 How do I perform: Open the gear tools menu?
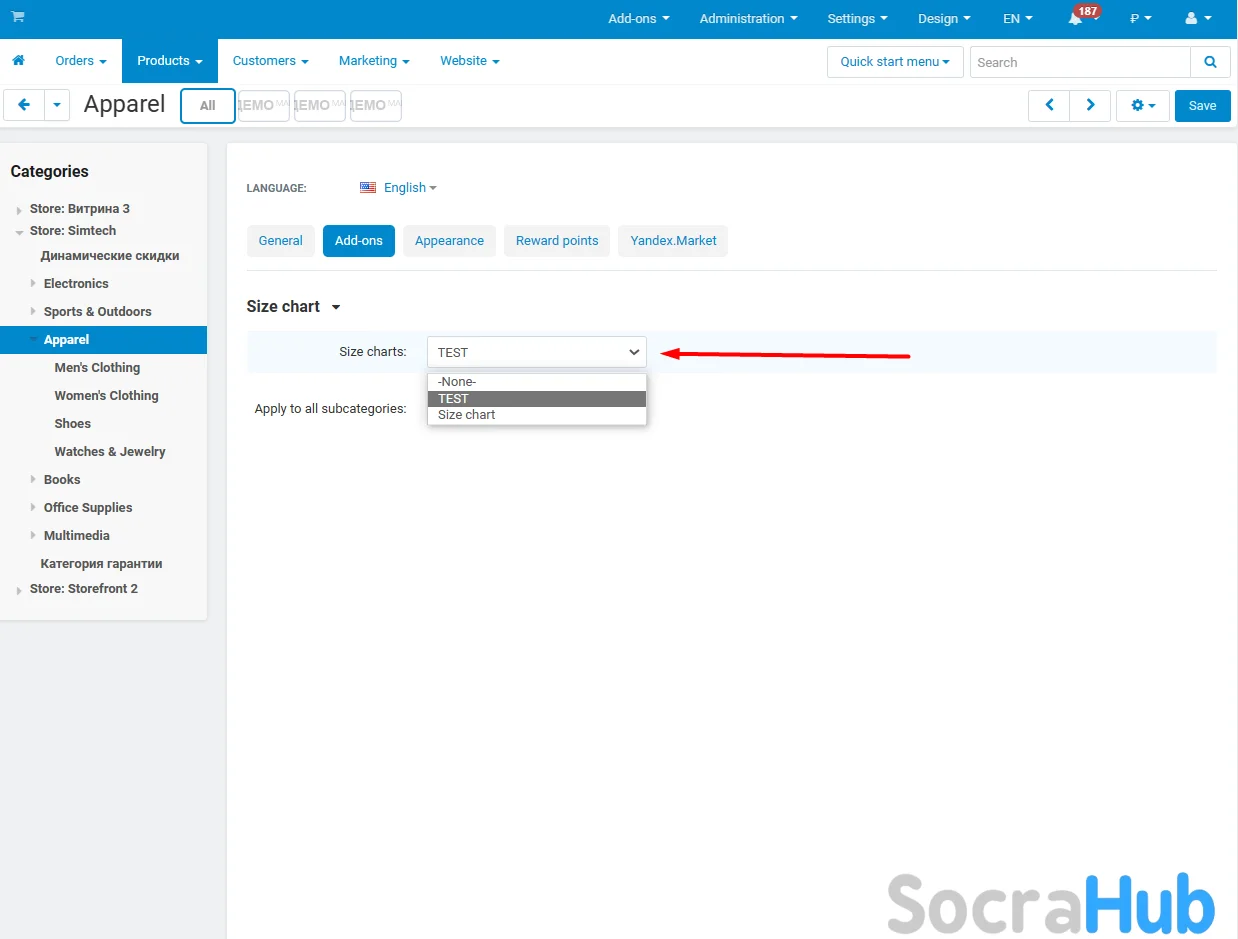(1142, 105)
